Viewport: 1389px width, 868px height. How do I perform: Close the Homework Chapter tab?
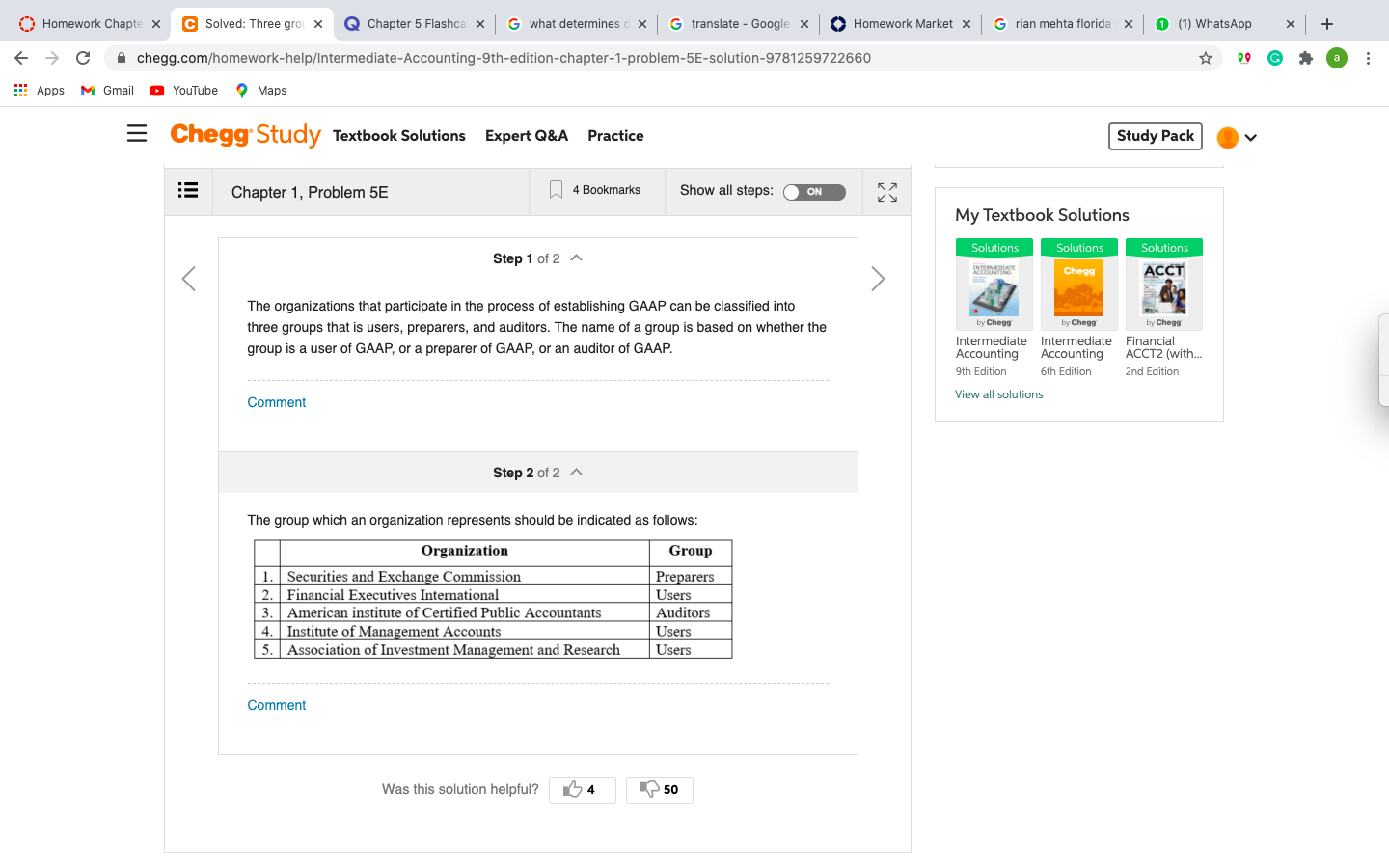point(156,24)
